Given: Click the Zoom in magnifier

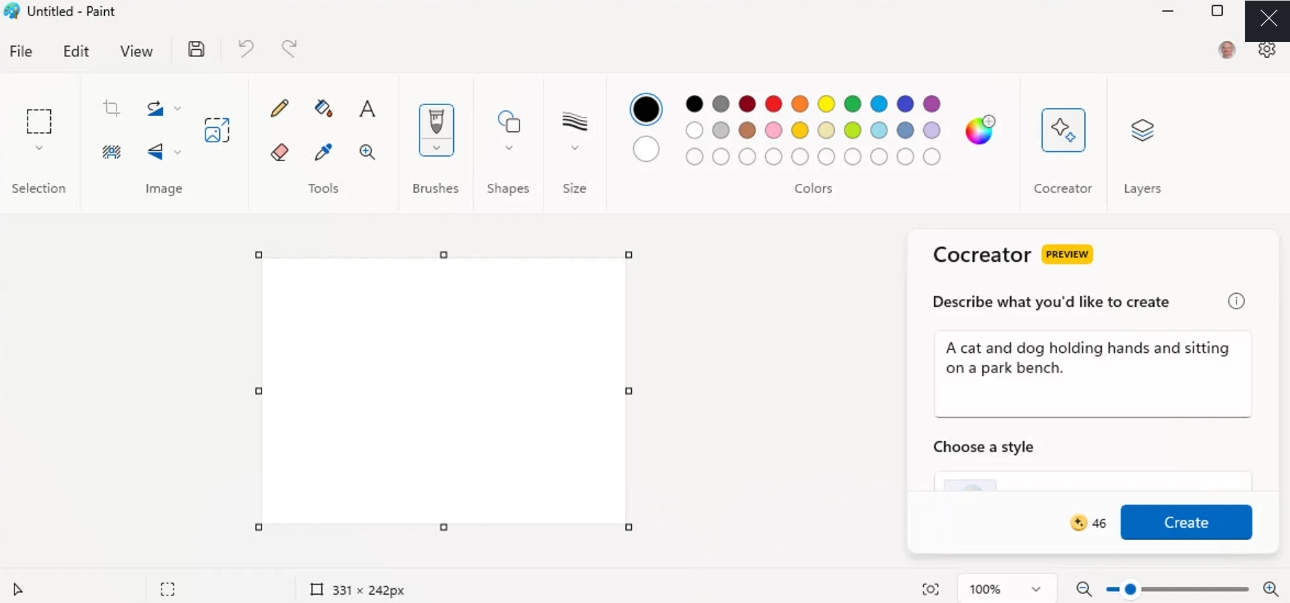Looking at the screenshot, I should [1271, 590].
